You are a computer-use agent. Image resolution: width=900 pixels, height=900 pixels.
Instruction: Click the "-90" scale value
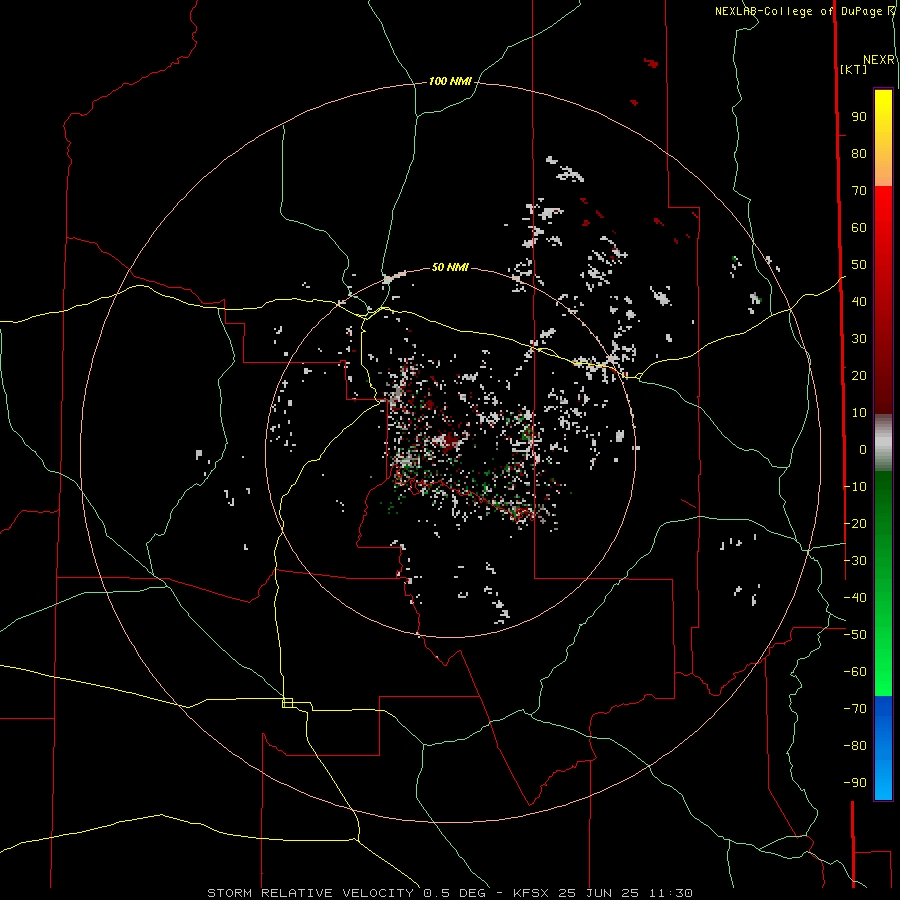855,783
